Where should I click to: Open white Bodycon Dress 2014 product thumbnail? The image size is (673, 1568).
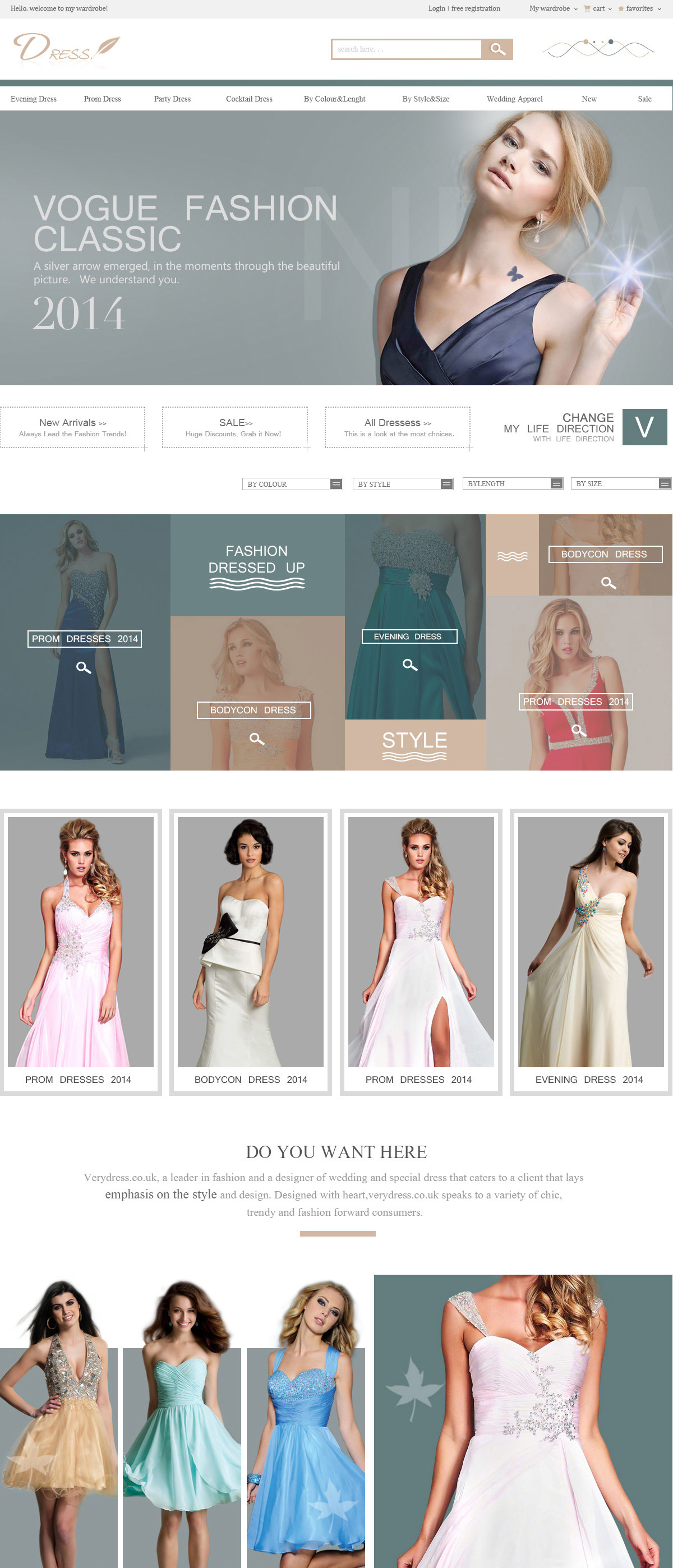tap(250, 951)
